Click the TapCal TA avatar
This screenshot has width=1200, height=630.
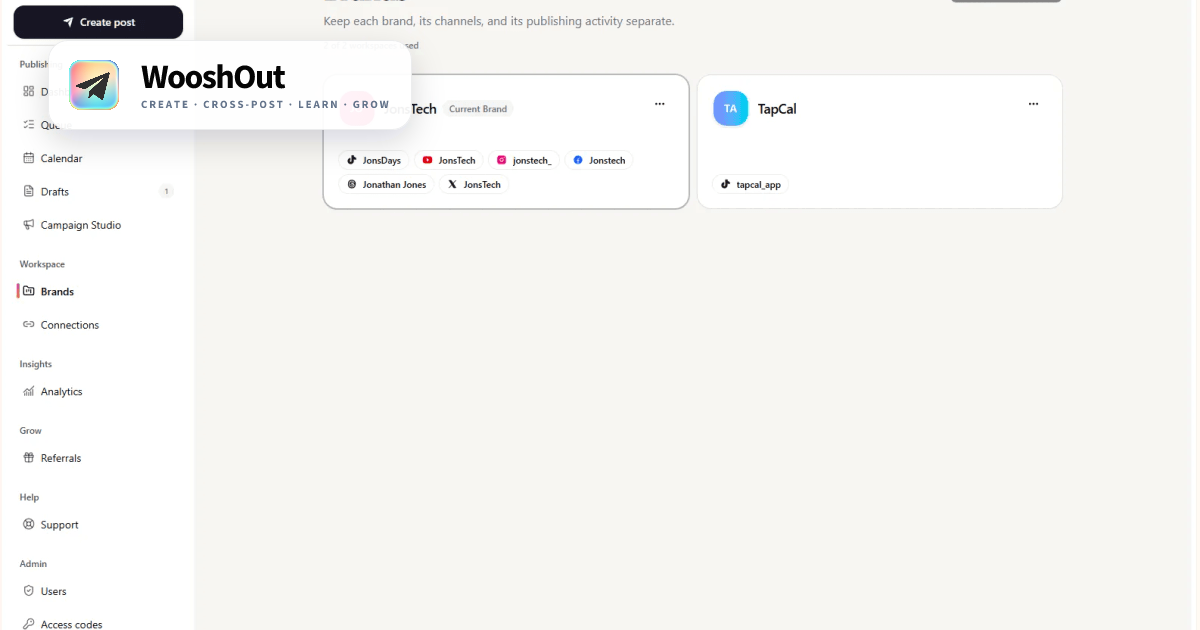tap(730, 108)
